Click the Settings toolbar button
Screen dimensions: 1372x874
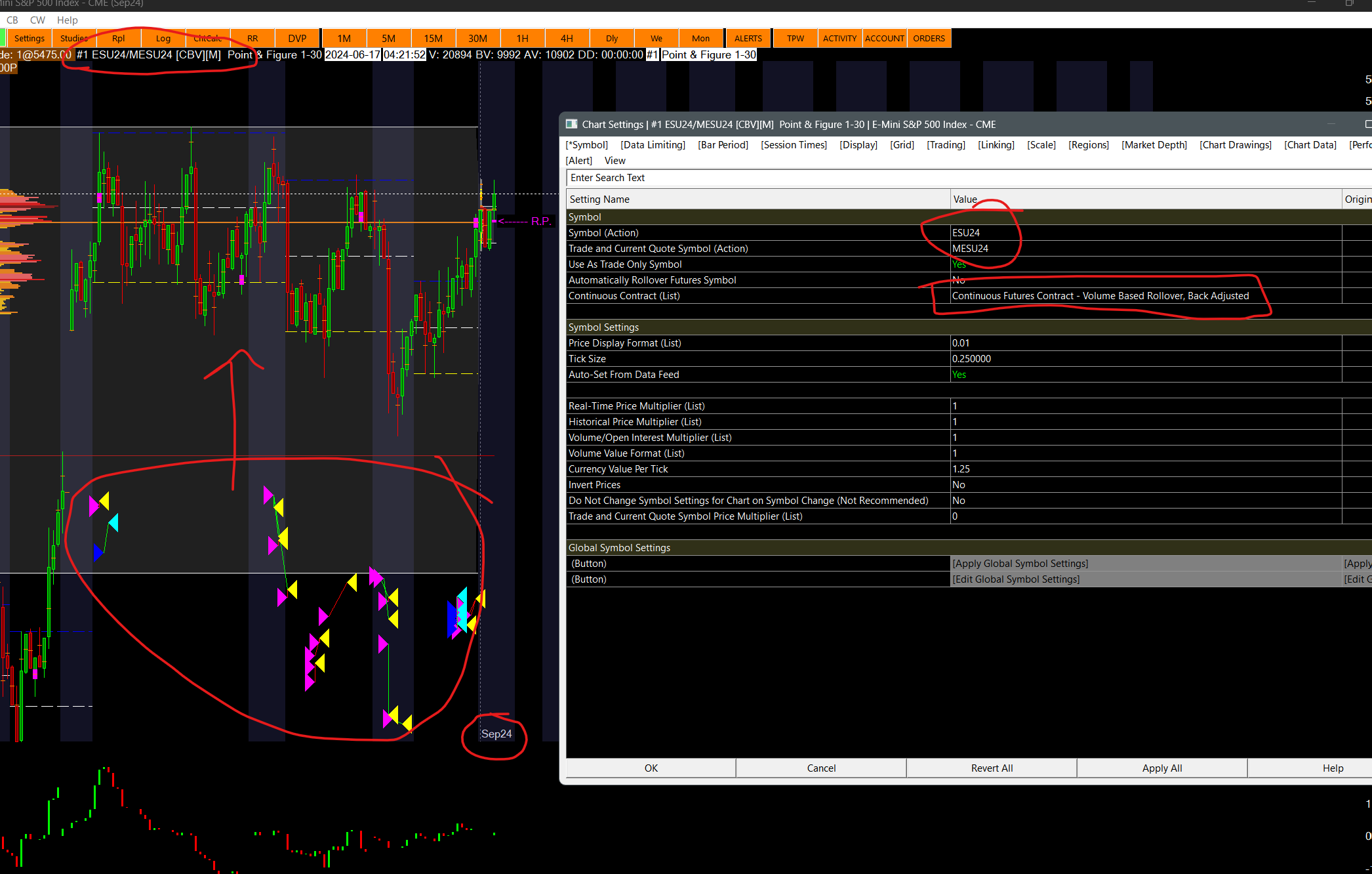pos(30,38)
